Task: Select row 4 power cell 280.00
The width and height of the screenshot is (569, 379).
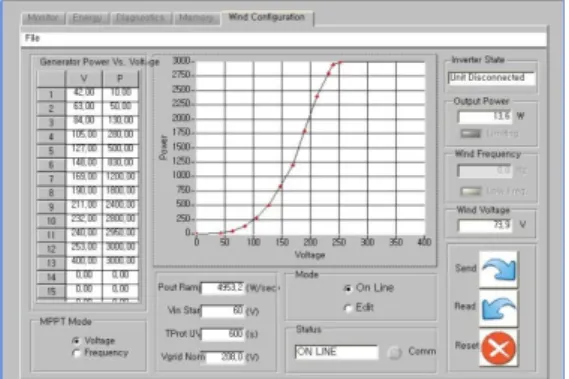Action: [120, 135]
